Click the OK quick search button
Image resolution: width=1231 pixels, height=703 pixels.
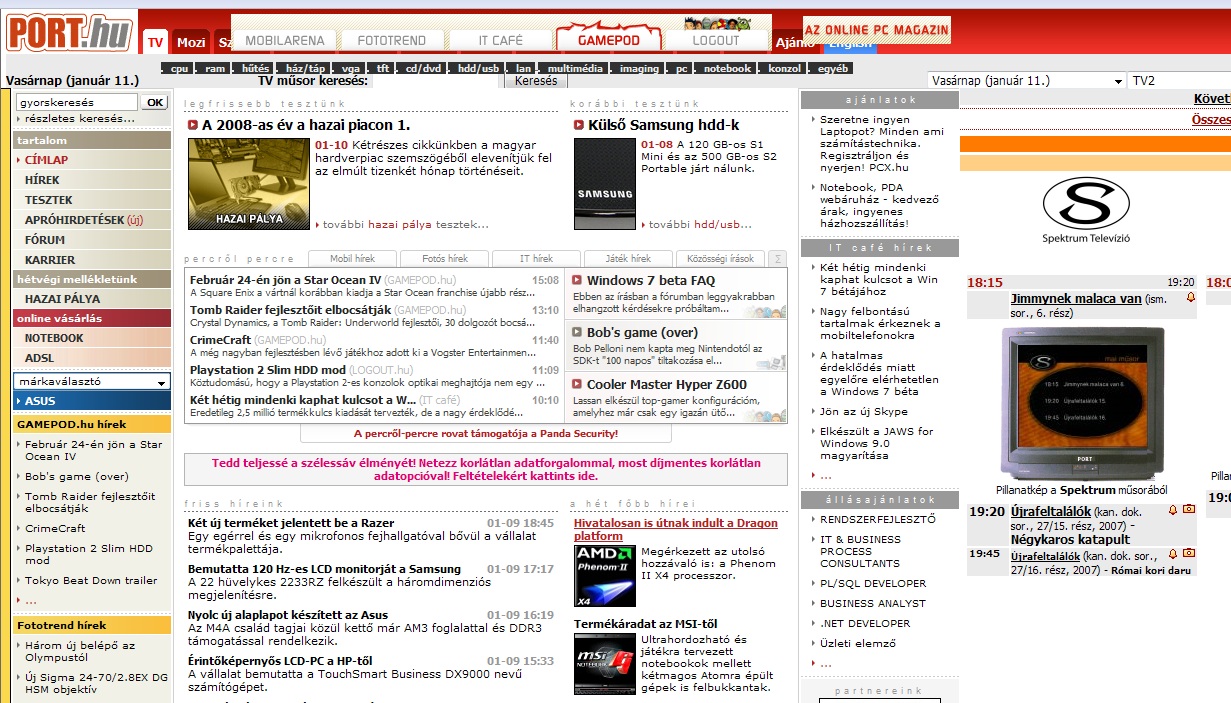[154, 102]
